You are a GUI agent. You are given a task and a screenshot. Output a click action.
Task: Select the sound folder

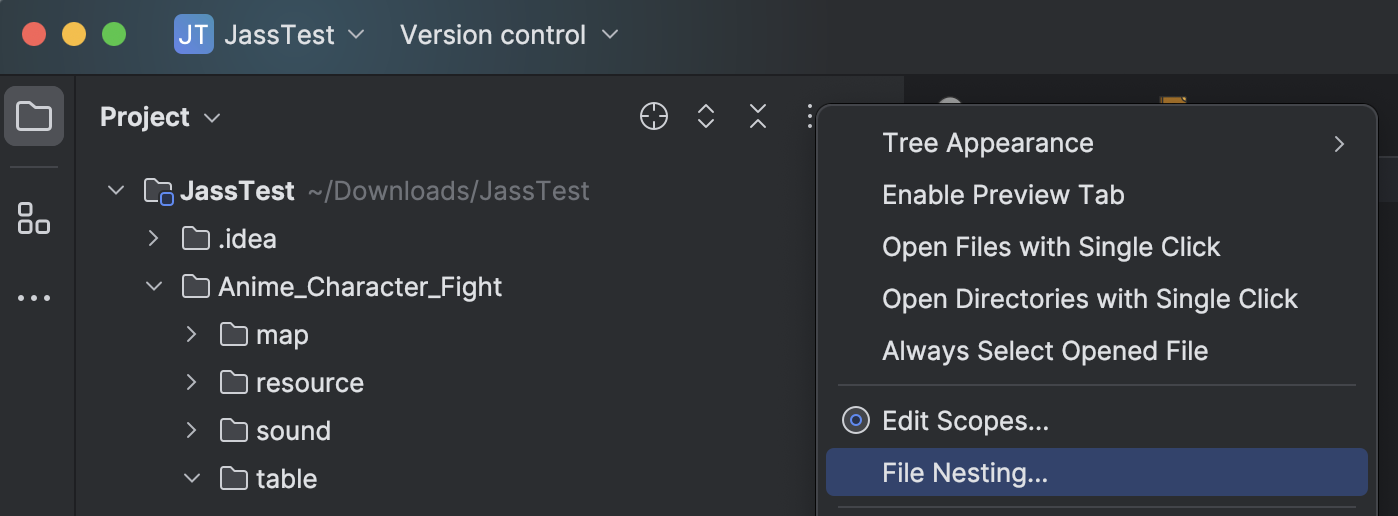click(x=292, y=431)
